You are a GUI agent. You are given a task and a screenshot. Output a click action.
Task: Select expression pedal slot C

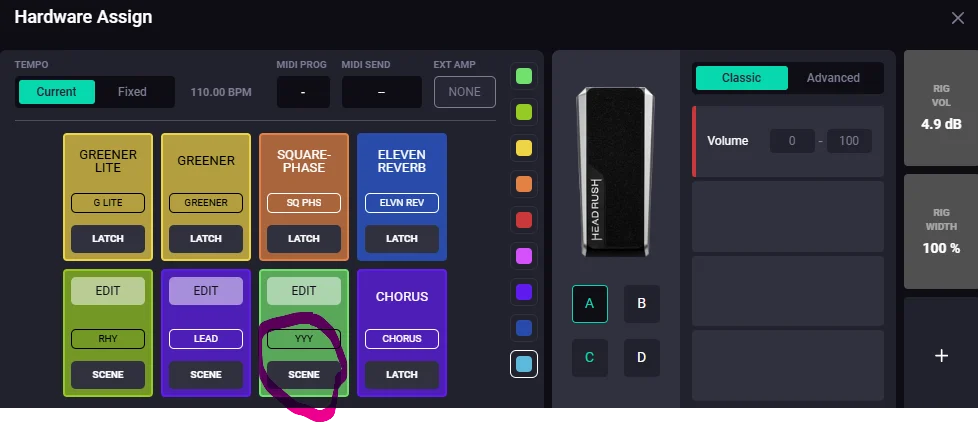tap(589, 357)
